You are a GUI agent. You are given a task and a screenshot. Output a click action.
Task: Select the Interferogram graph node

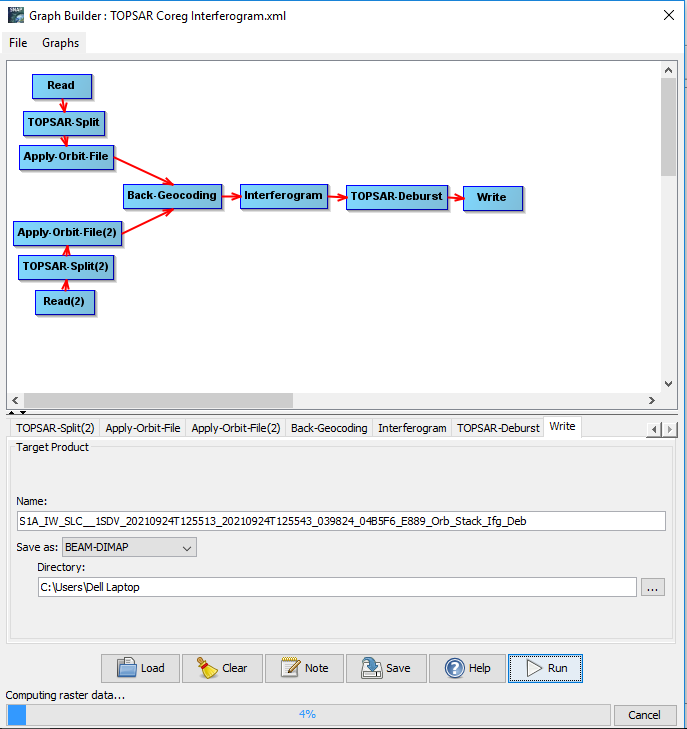[x=284, y=196]
